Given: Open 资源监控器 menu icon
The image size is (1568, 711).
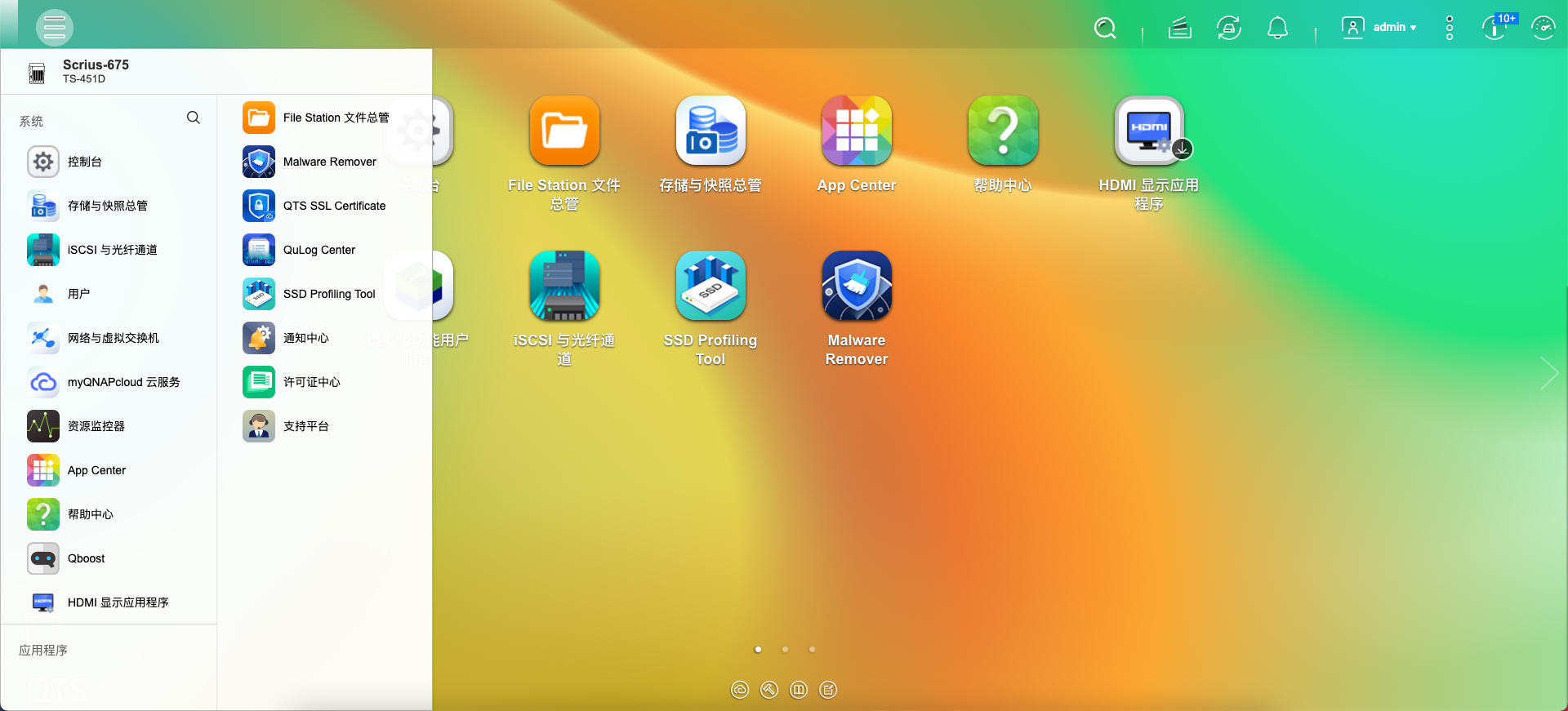Looking at the screenshot, I should click(x=43, y=426).
